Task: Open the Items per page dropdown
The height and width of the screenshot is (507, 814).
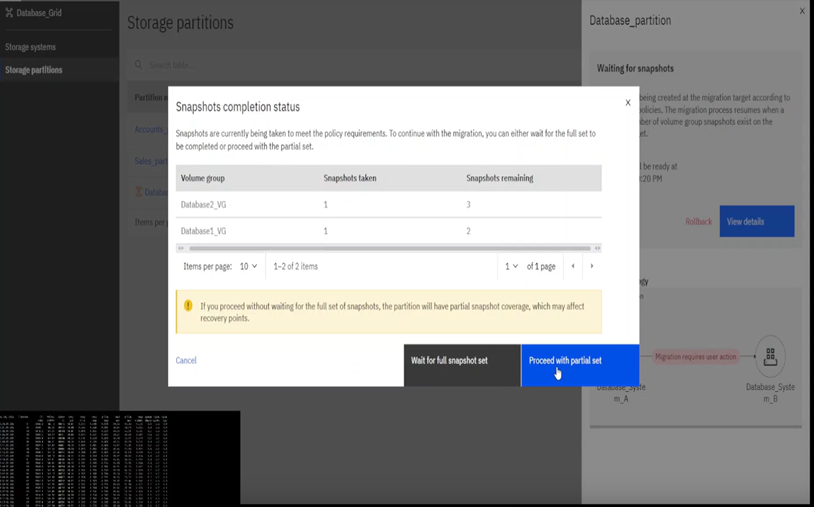Action: point(248,267)
